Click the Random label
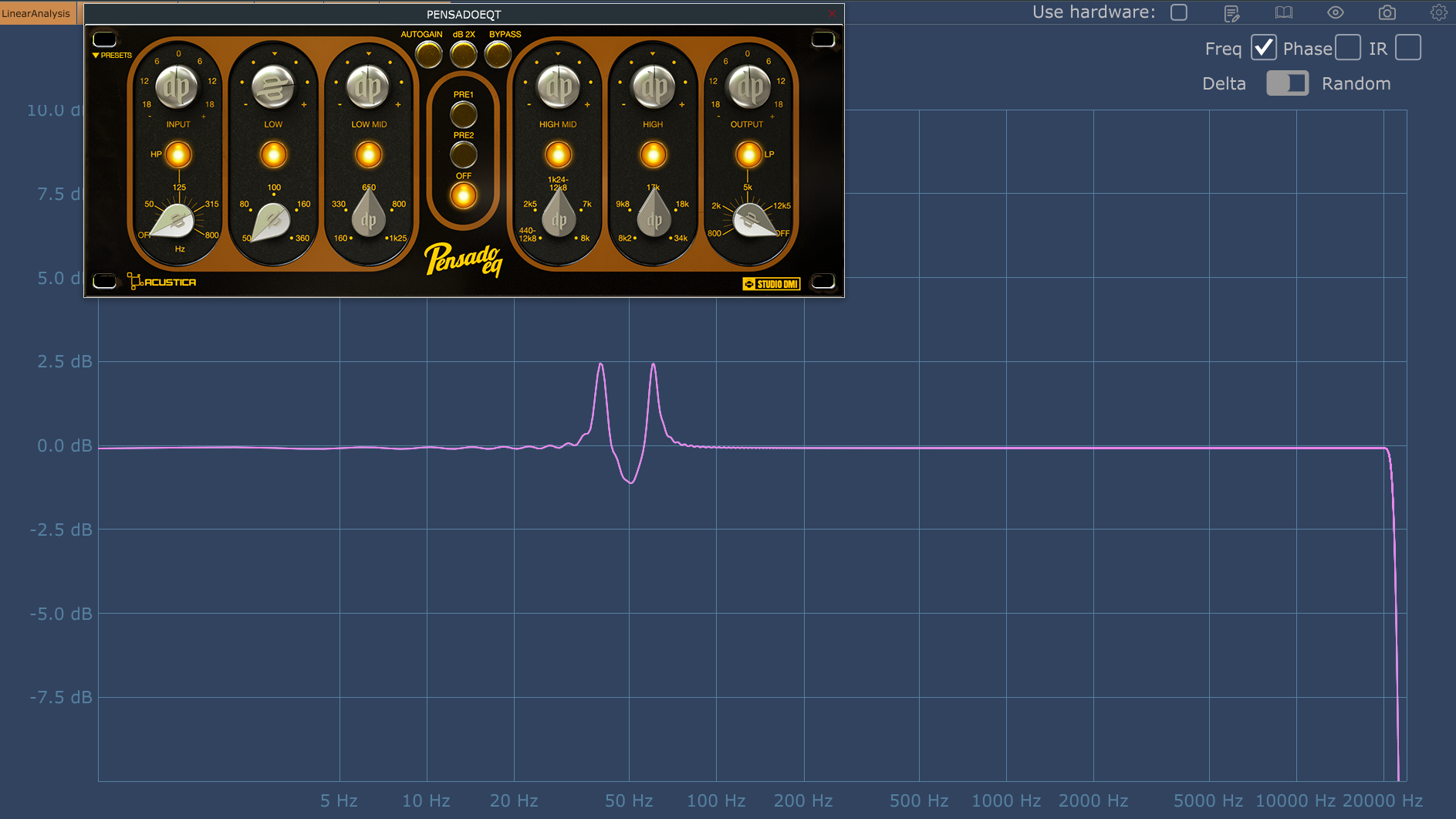 click(1356, 83)
